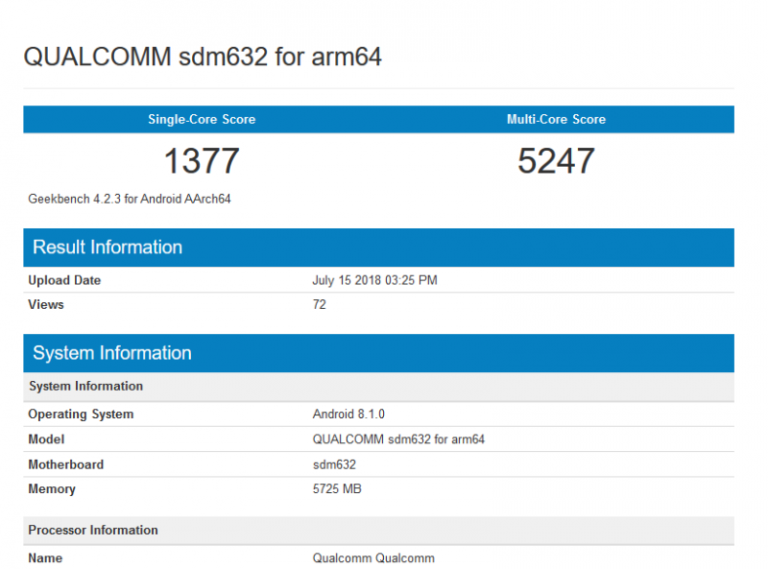Select the Model row label
This screenshot has width=768, height=569.
click(46, 439)
